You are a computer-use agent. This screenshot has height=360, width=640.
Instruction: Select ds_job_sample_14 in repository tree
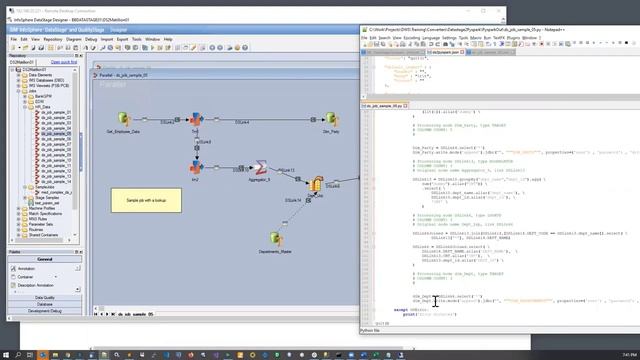[56, 181]
